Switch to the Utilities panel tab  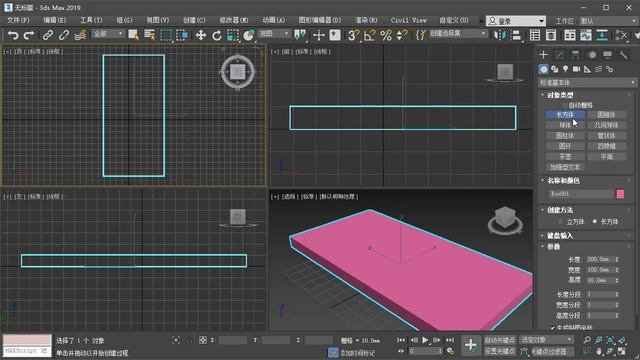click(x=623, y=55)
